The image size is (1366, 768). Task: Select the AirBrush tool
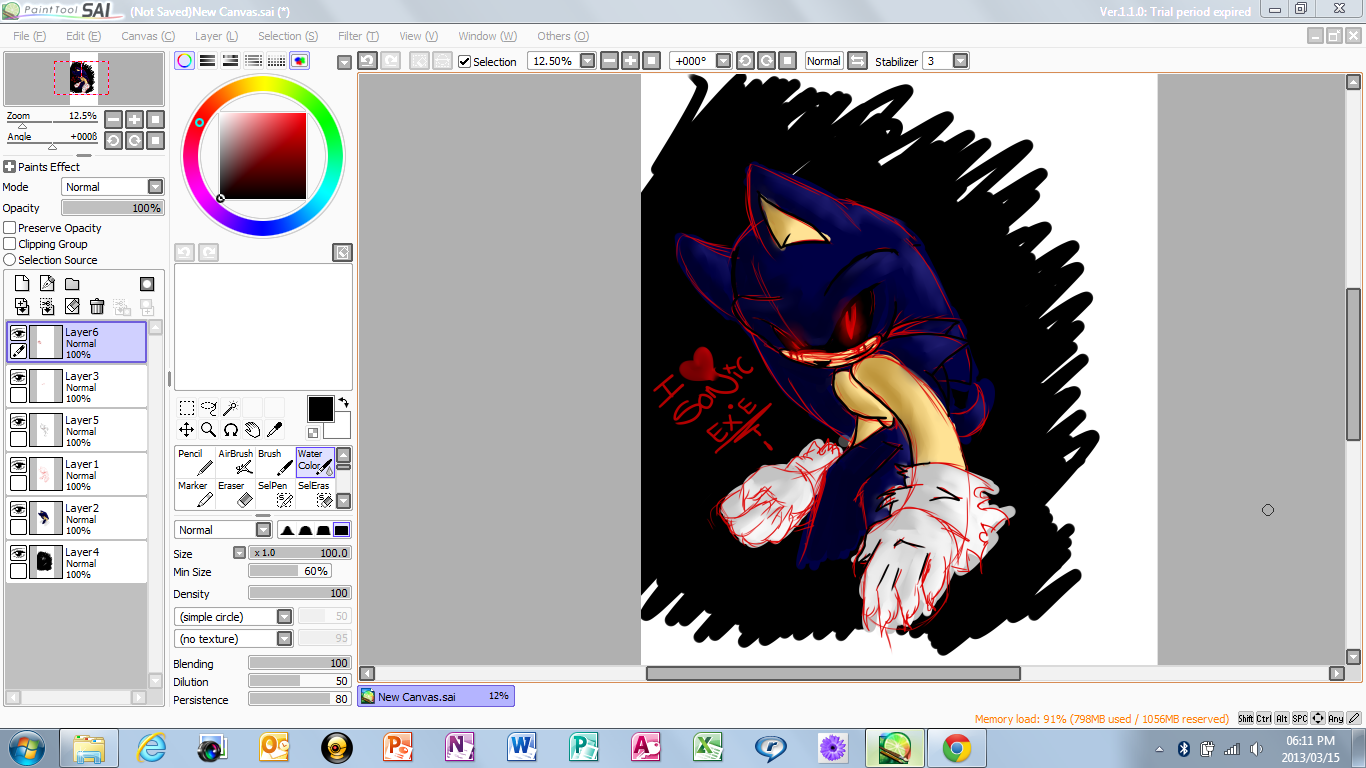tap(235, 462)
